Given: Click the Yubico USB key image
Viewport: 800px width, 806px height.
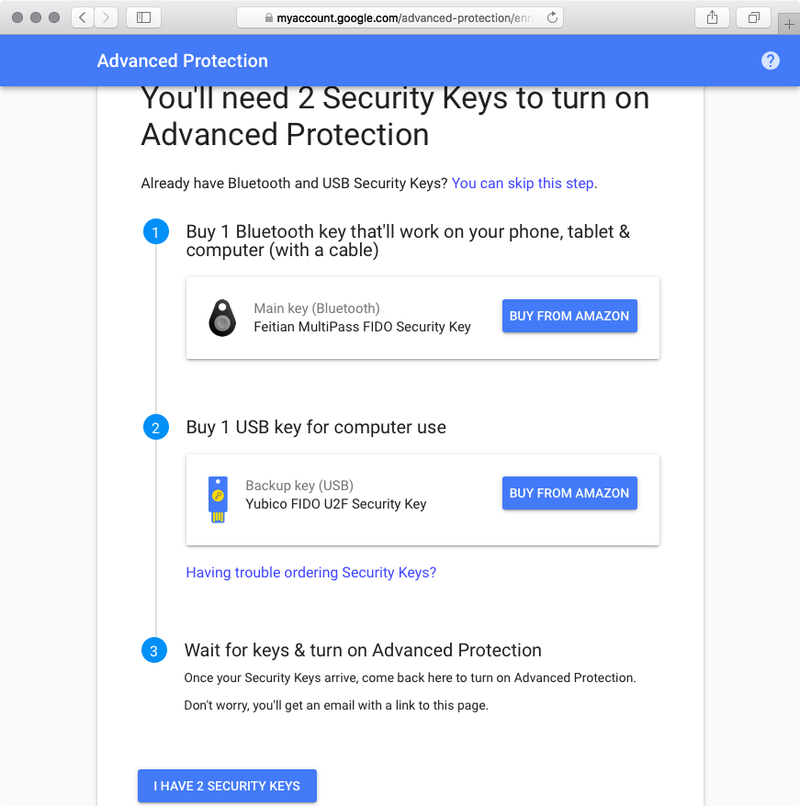Looking at the screenshot, I should (x=218, y=499).
